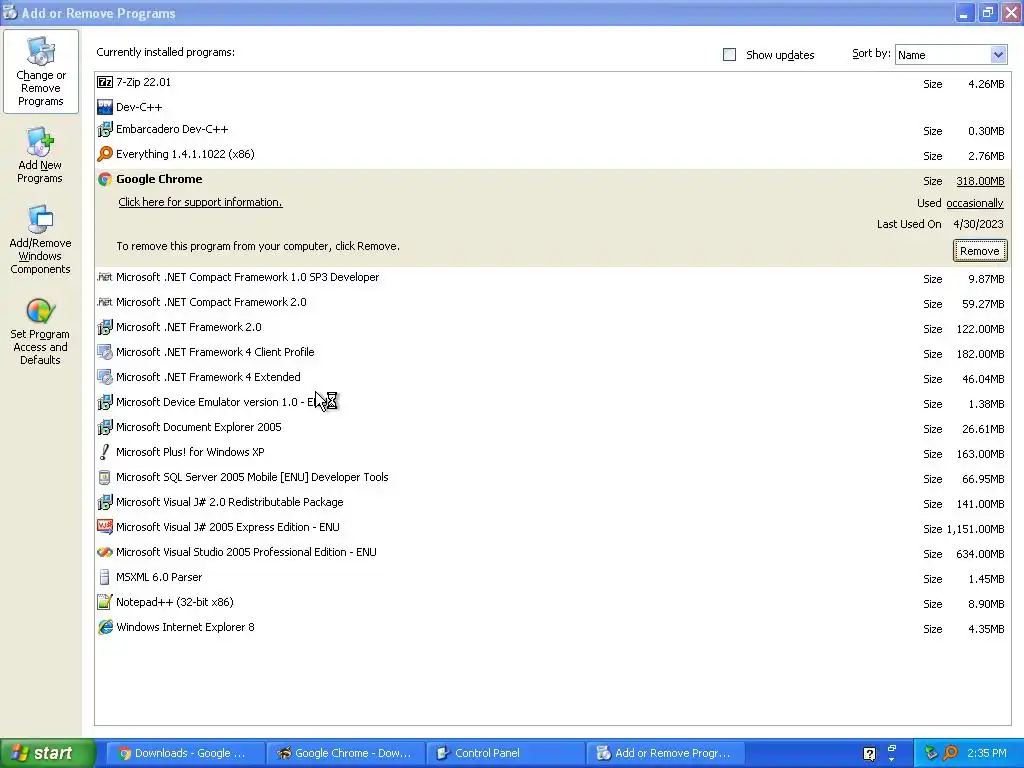Open Add/Remove Windows Components

point(40,240)
